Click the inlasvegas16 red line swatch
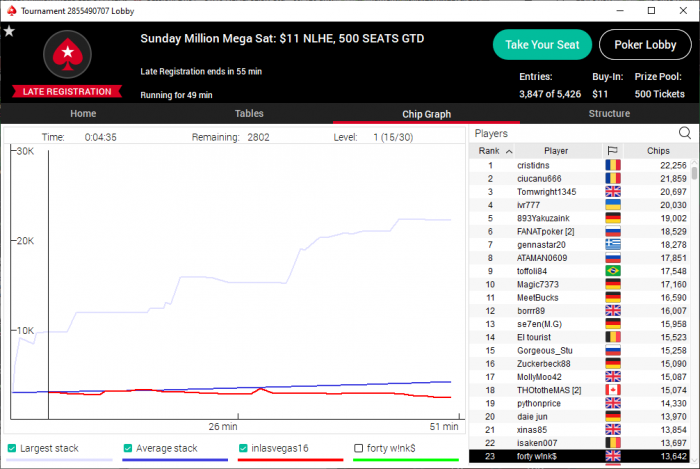700x469 pixels. coord(291,460)
